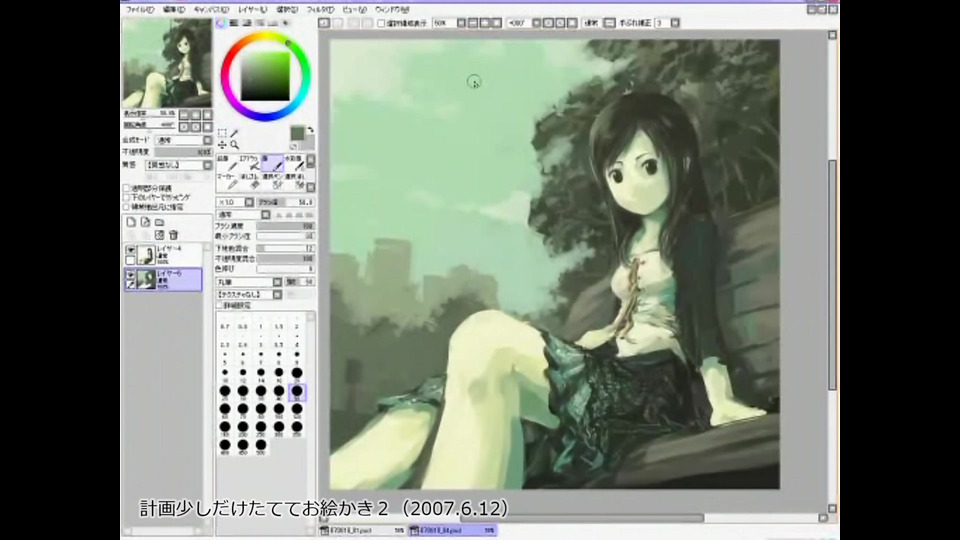
Task: Enable 詳細設定 (advanced settings) checkbox
Action: (x=220, y=305)
